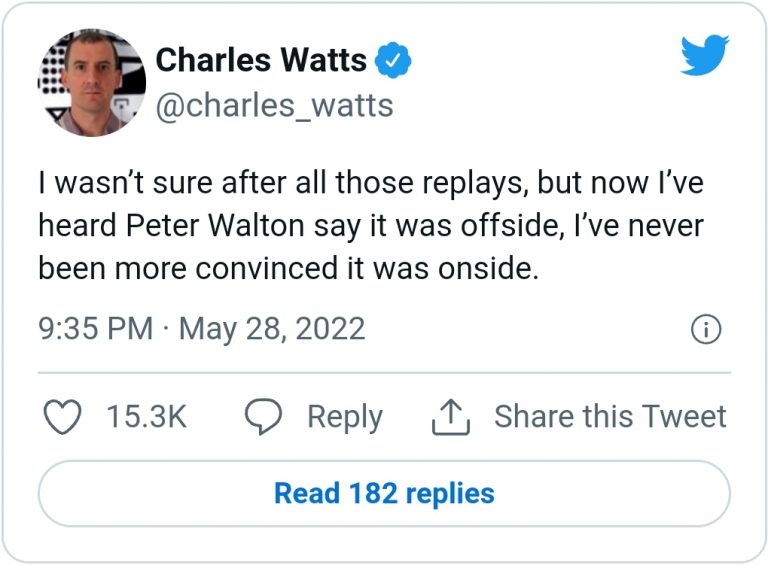Image resolution: width=768 pixels, height=565 pixels.
Task: Click the reply speech bubble icon
Action: pos(263,417)
